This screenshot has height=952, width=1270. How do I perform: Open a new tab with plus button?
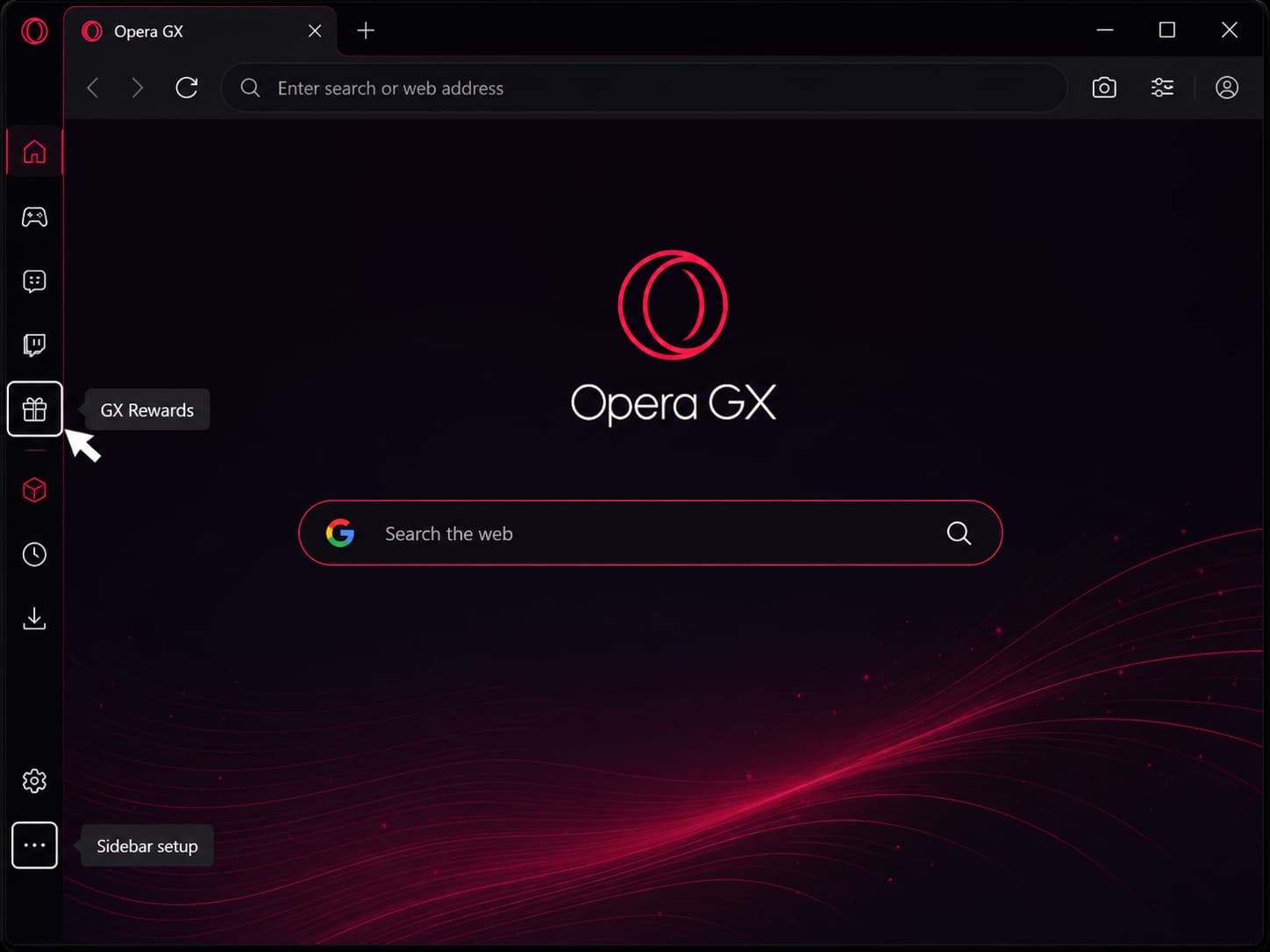pyautogui.click(x=366, y=32)
